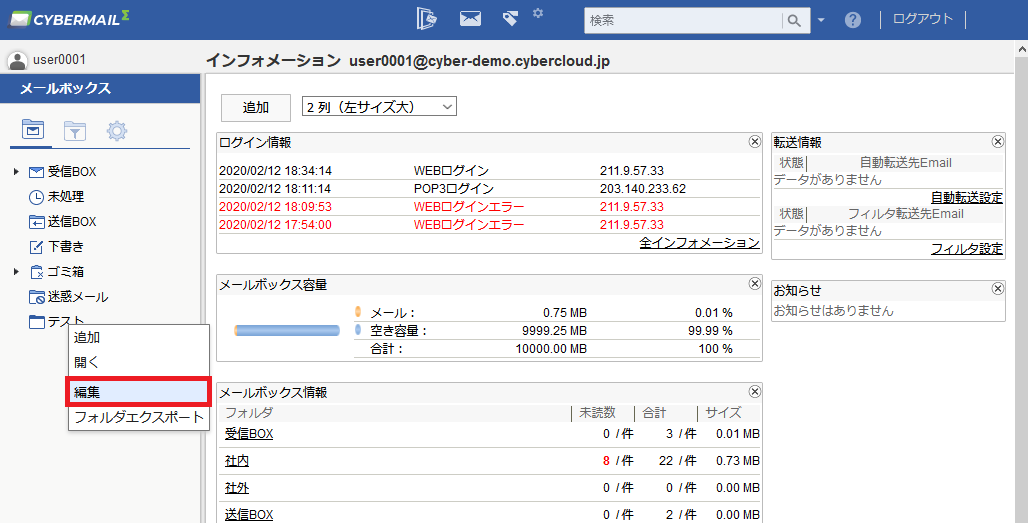The width and height of the screenshot is (1028, 523).
Task: Click the 自動転送先Email column header
Action: (905, 163)
